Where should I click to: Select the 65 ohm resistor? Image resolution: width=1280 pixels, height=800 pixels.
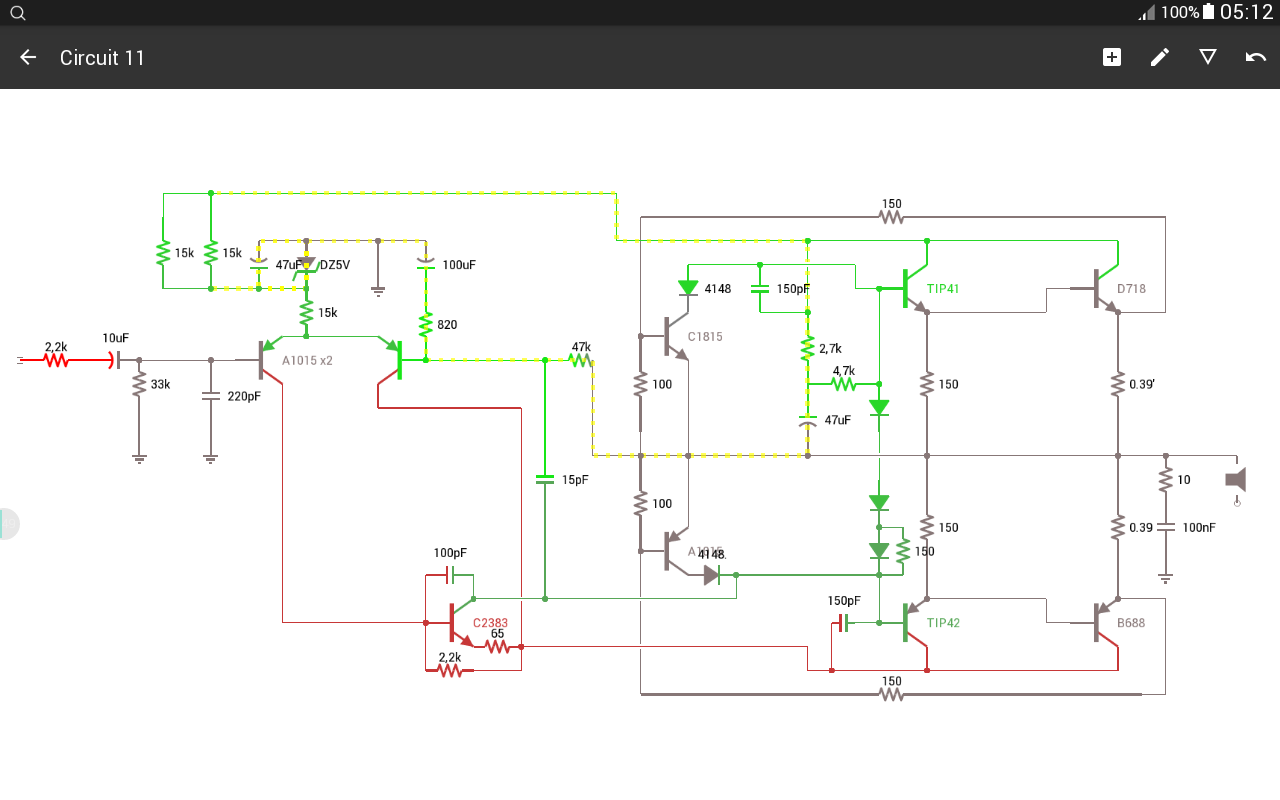(x=497, y=647)
